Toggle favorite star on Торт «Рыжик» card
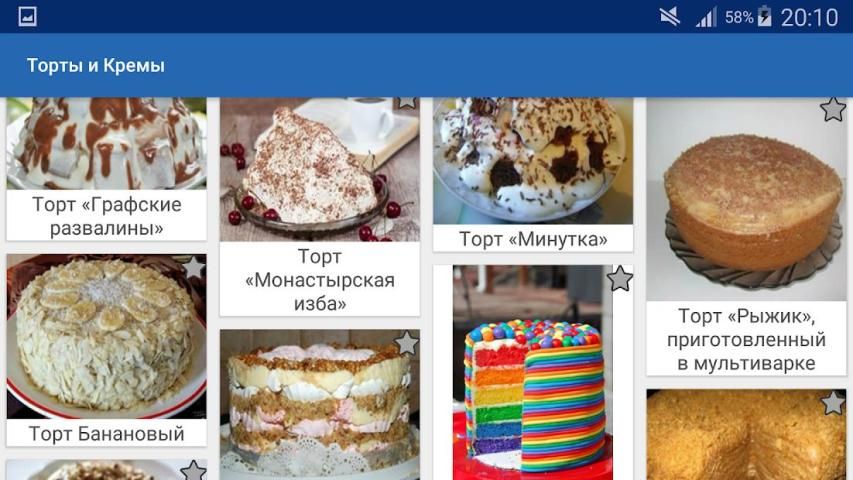The width and height of the screenshot is (853, 480). [833, 109]
